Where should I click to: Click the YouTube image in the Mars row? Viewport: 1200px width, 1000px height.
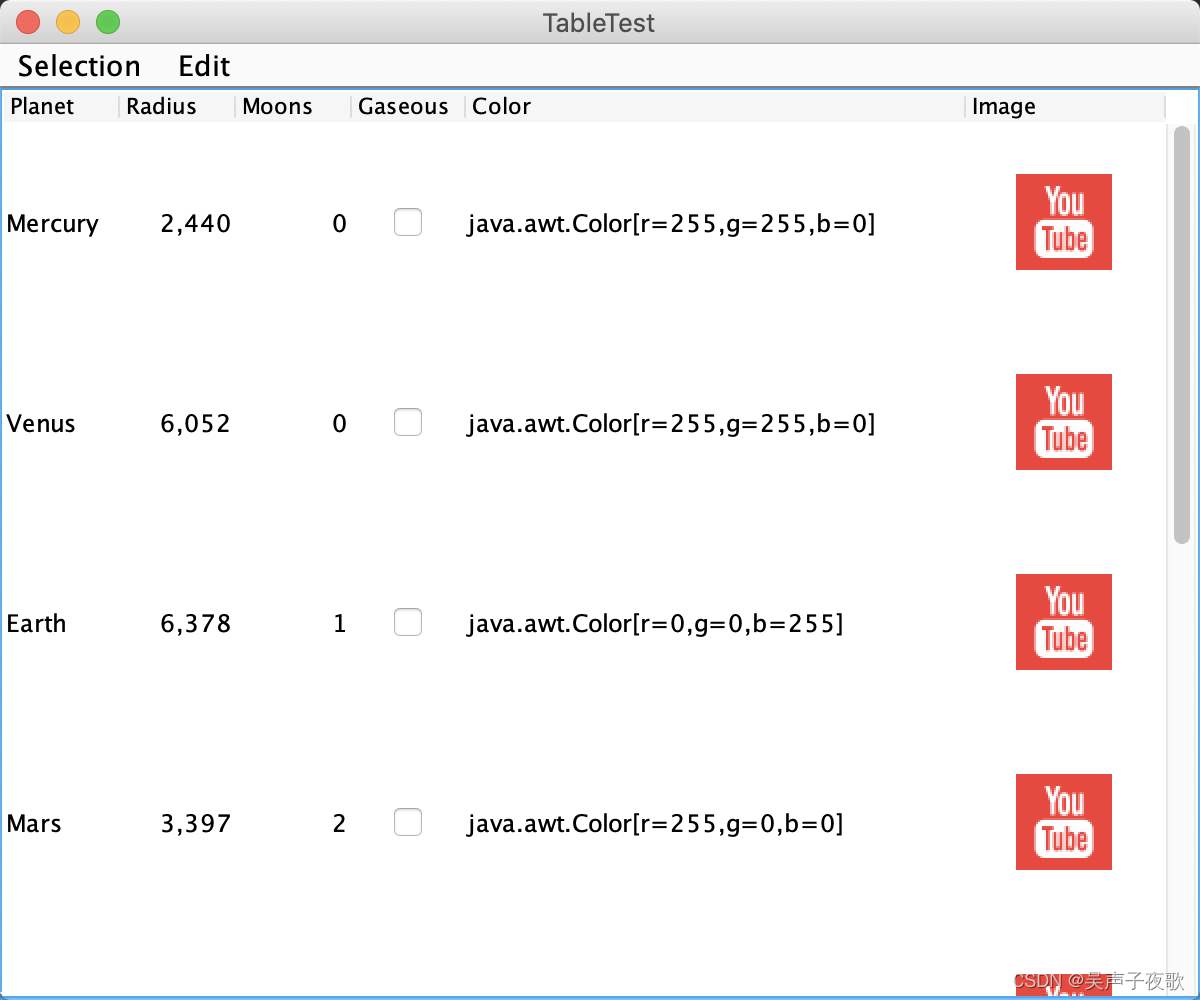click(1064, 822)
